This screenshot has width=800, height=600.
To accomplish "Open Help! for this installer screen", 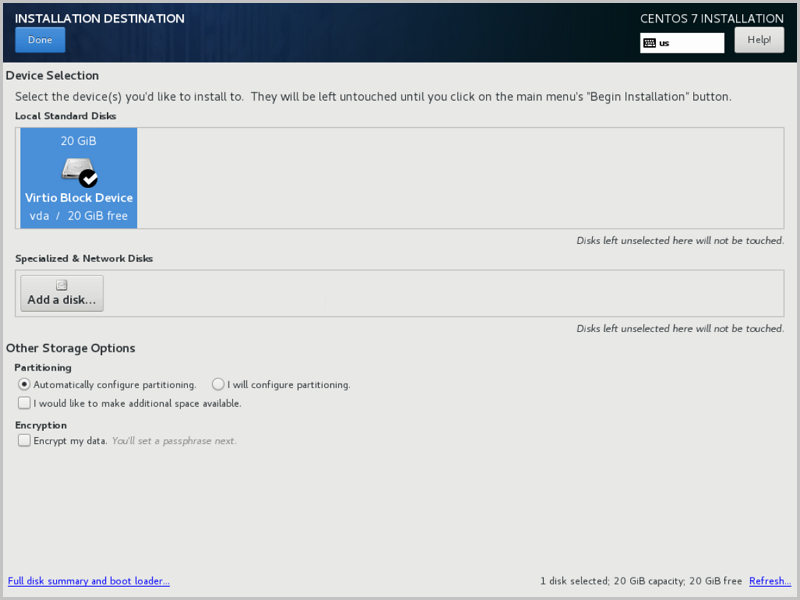I will click(759, 40).
